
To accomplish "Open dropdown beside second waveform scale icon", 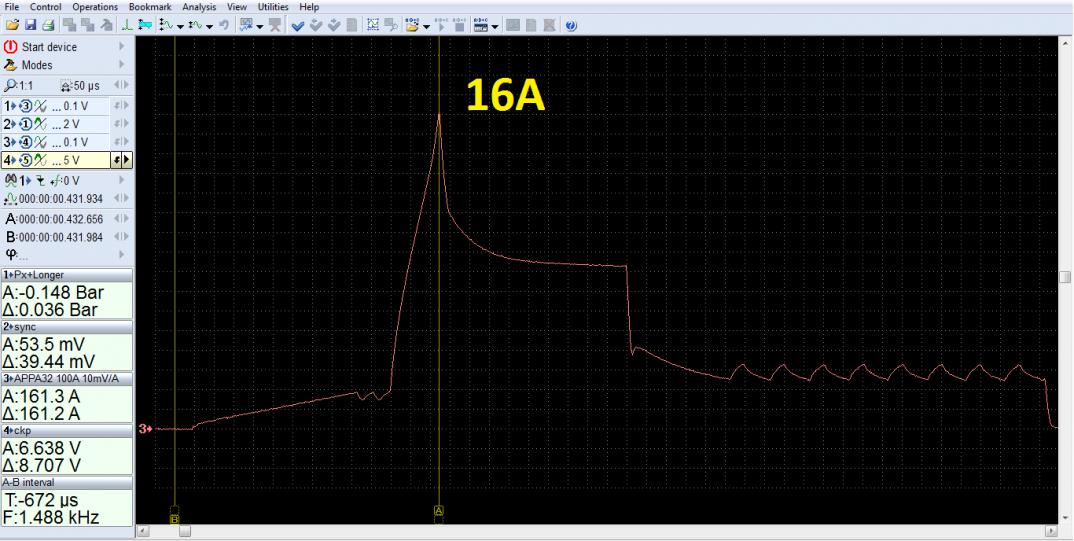I will [210, 26].
